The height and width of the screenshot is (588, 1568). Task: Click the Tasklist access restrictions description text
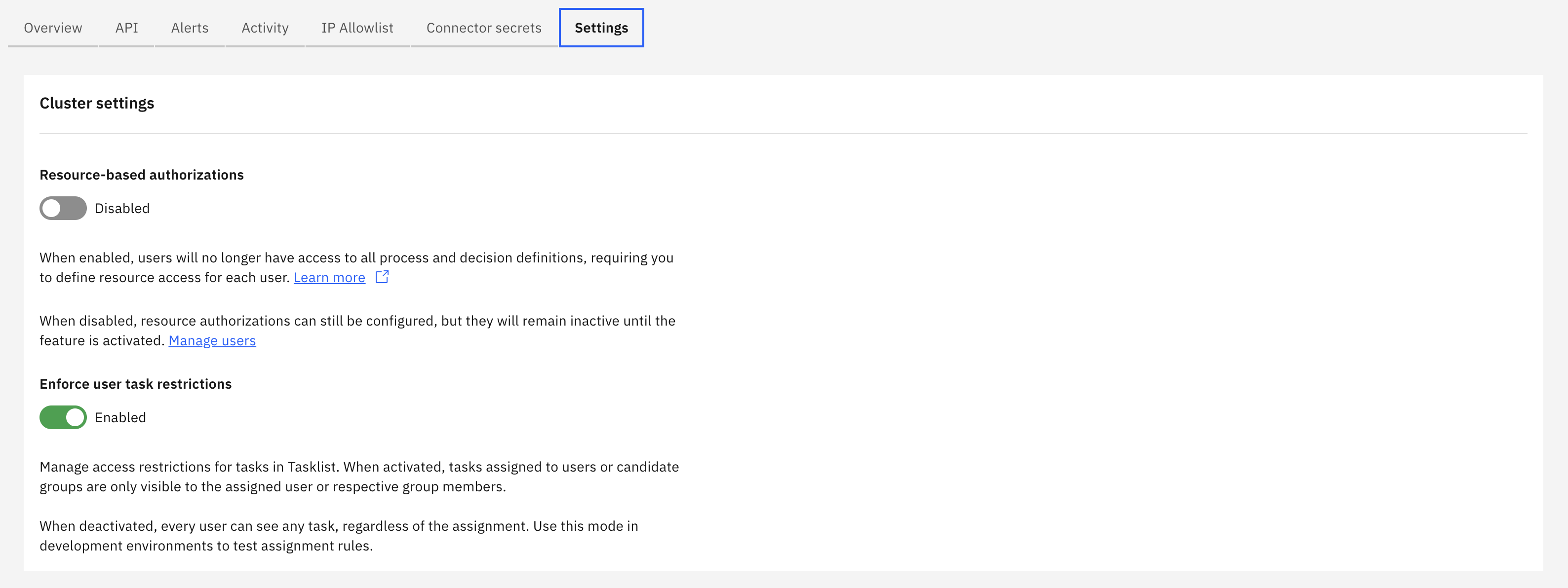pos(359,477)
